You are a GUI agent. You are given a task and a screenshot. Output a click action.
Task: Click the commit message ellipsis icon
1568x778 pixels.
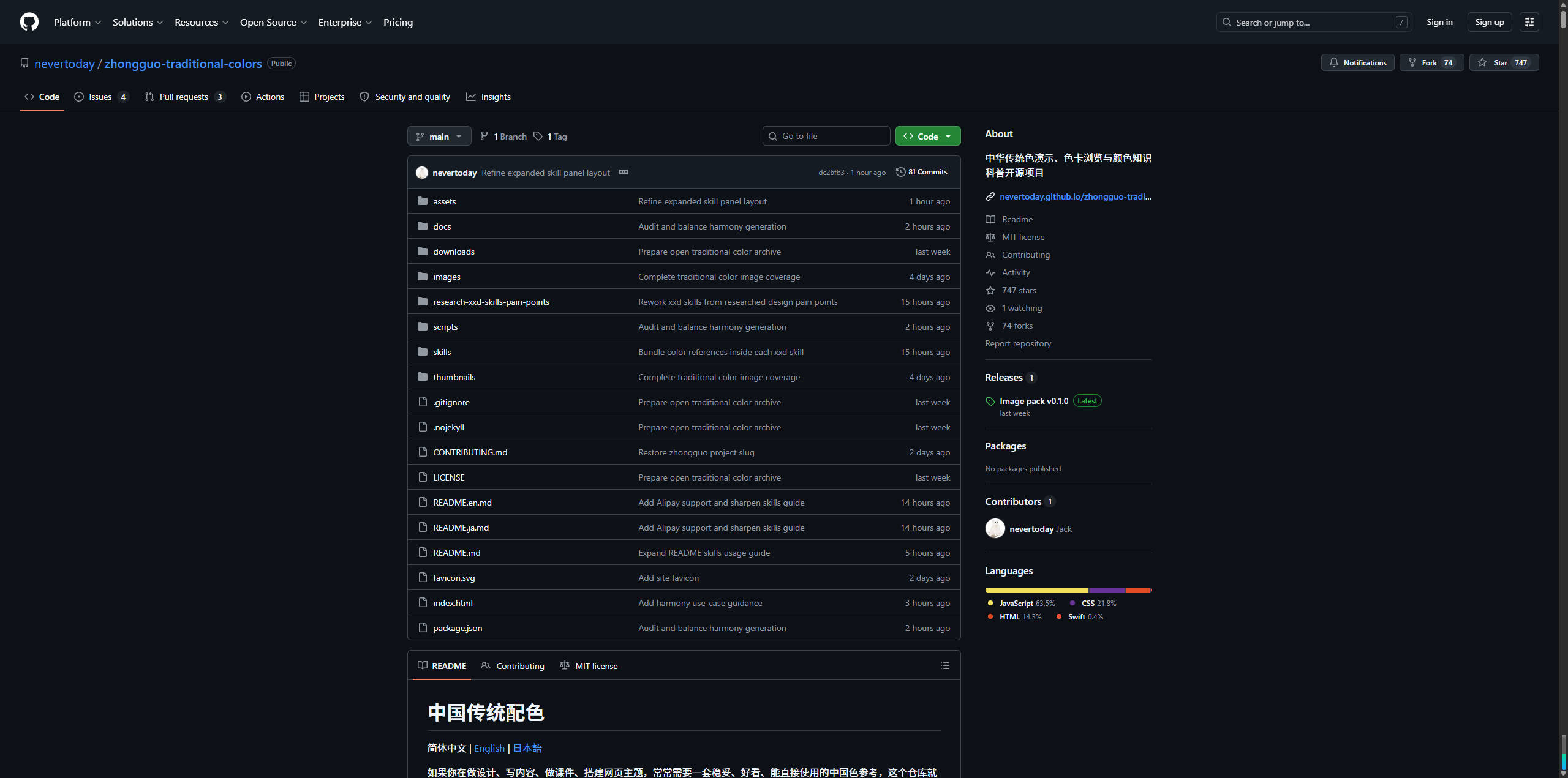[623, 172]
